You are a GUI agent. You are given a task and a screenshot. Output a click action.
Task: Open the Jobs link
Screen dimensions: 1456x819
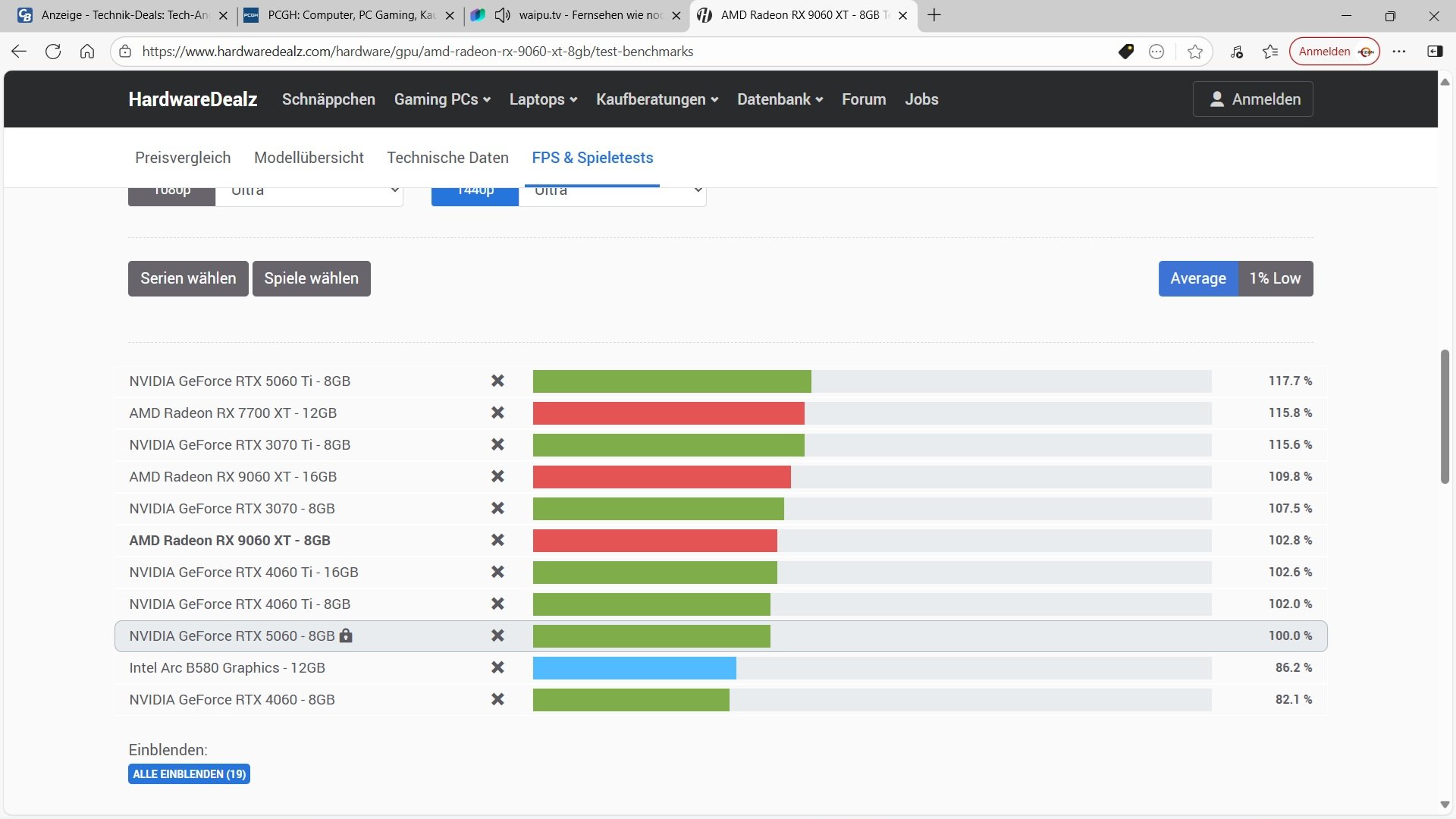point(921,99)
